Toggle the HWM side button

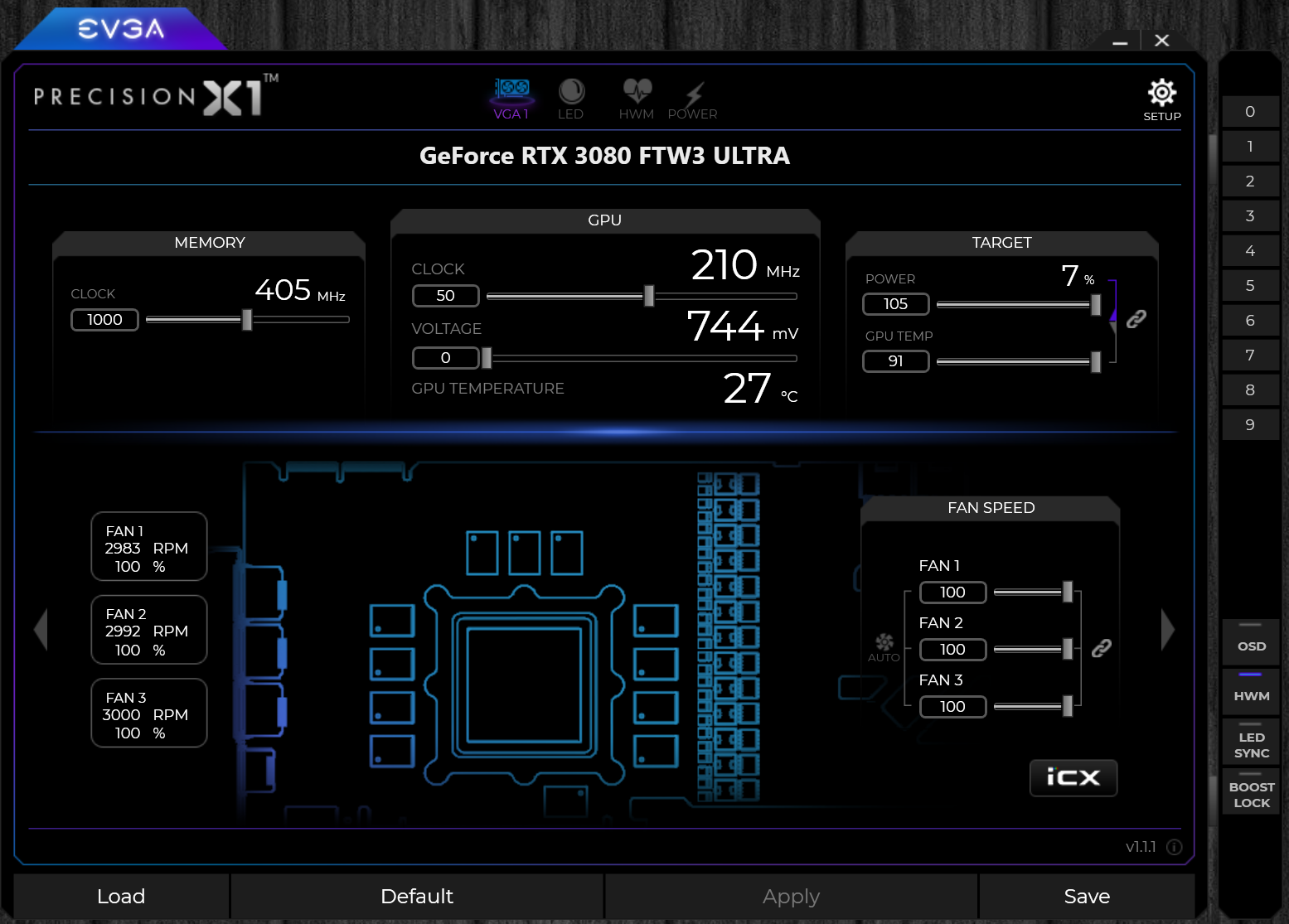point(1251,692)
